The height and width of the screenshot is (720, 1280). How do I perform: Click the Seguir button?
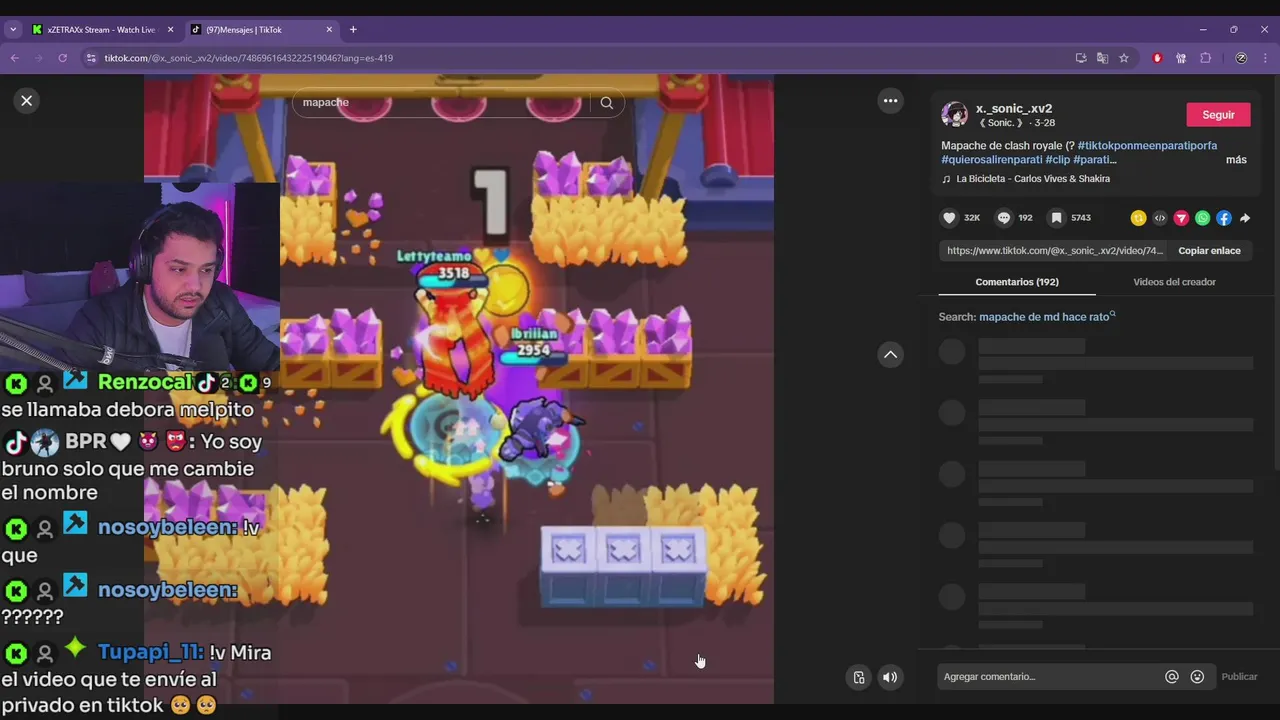point(1218,115)
